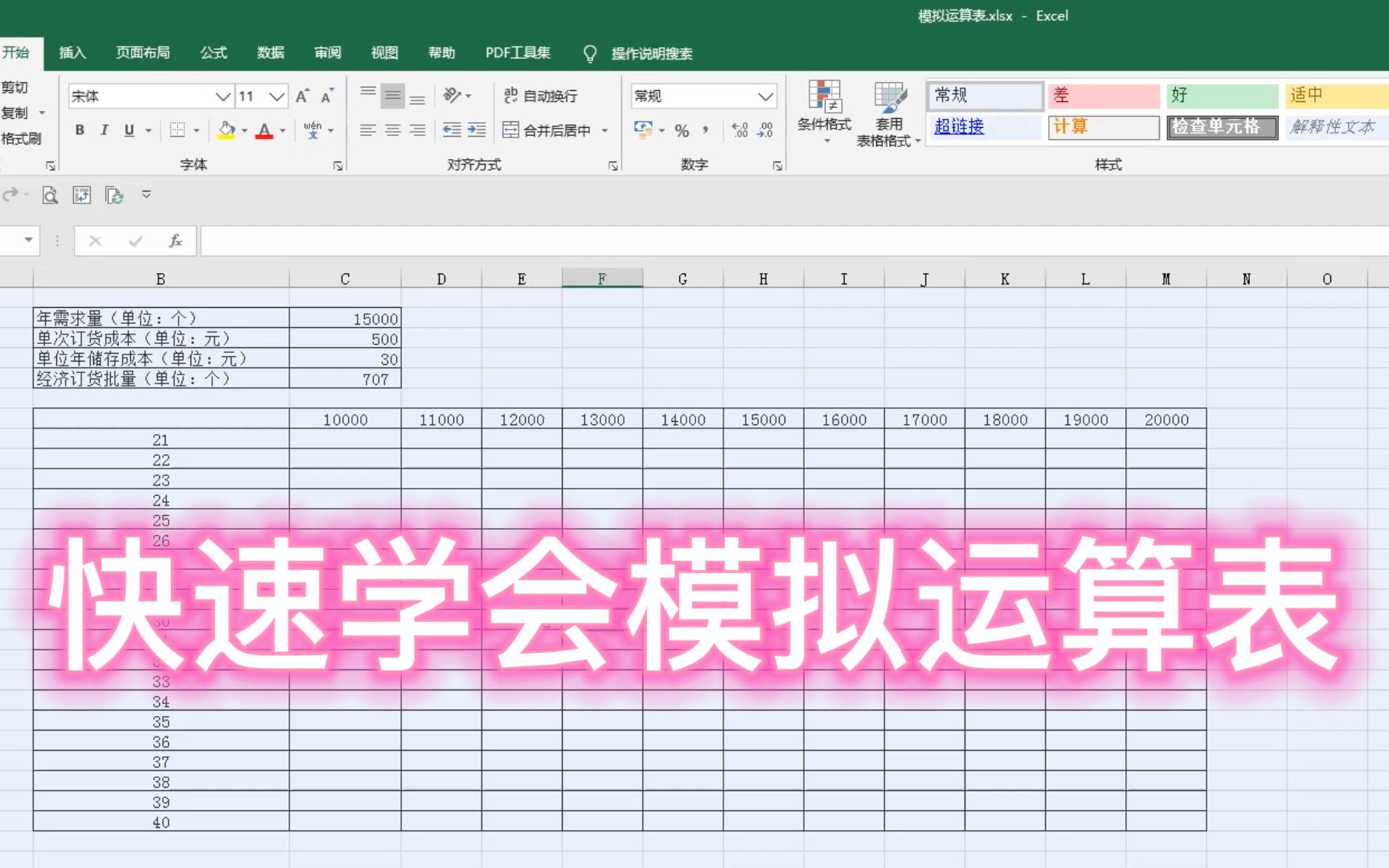
Task: Apply the 好 cell style
Action: pos(1222,96)
